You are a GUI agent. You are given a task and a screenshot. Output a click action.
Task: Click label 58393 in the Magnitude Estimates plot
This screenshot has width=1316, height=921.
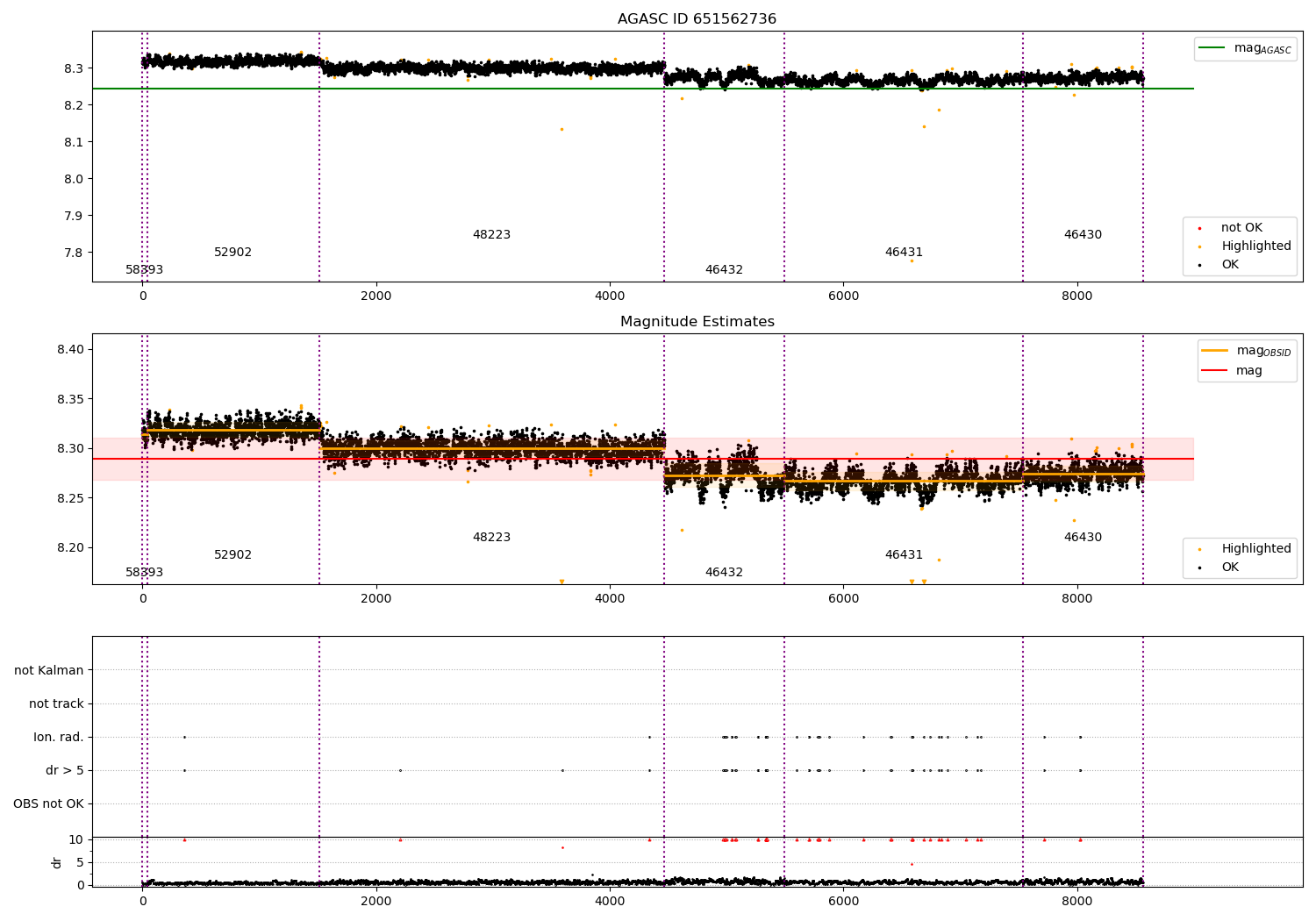point(144,573)
